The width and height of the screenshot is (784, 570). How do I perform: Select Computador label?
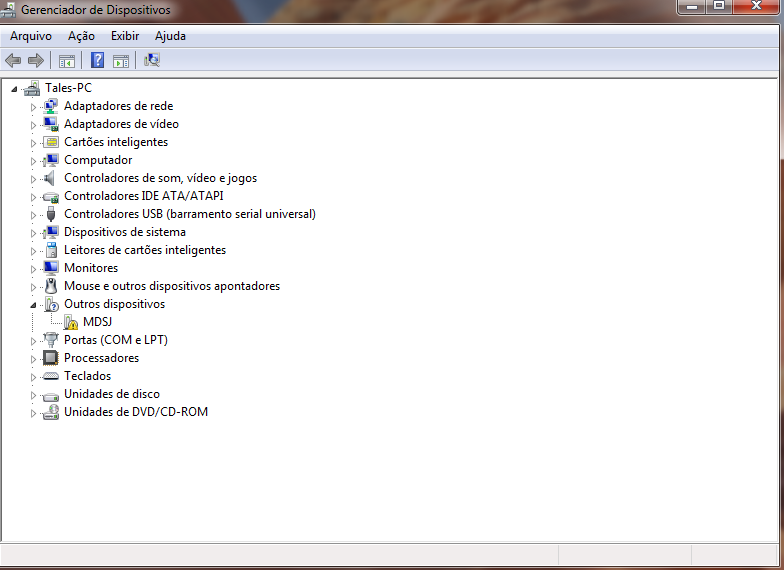(x=98, y=160)
